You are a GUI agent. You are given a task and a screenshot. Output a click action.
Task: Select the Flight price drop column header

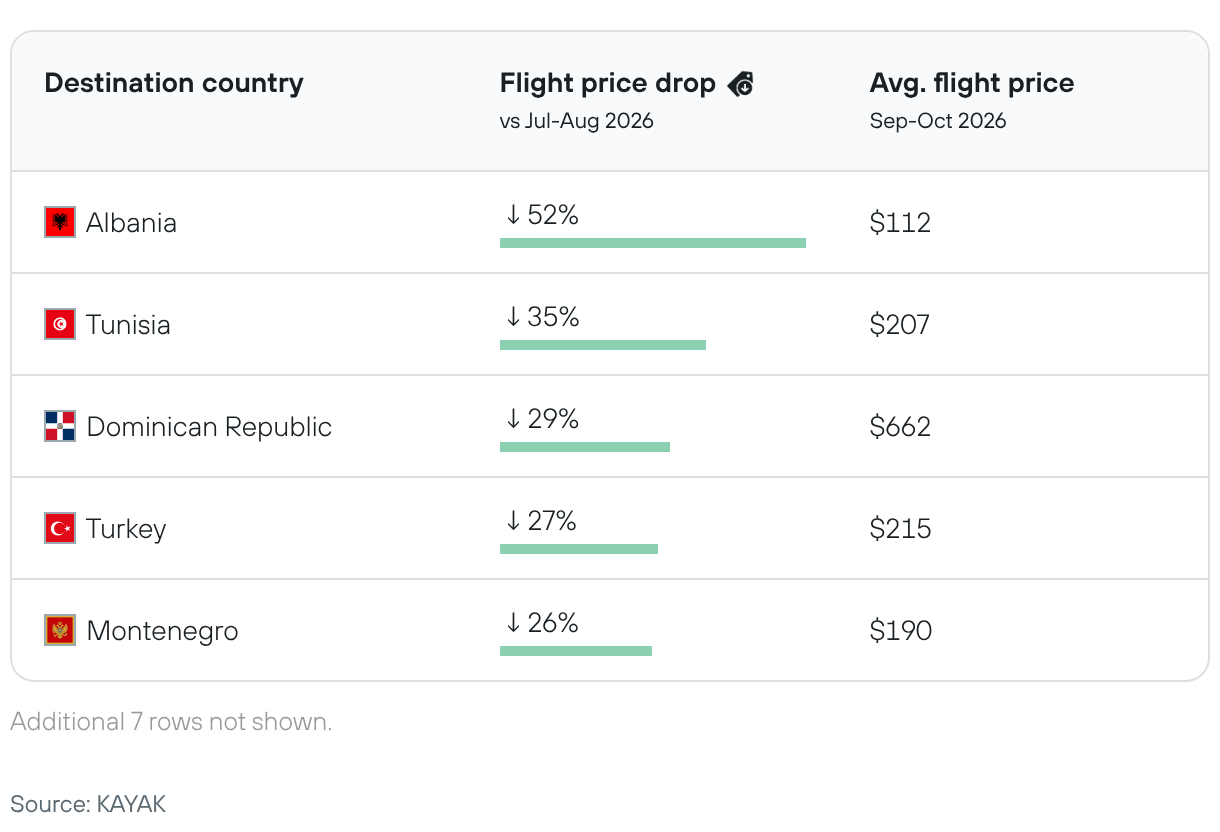(608, 83)
